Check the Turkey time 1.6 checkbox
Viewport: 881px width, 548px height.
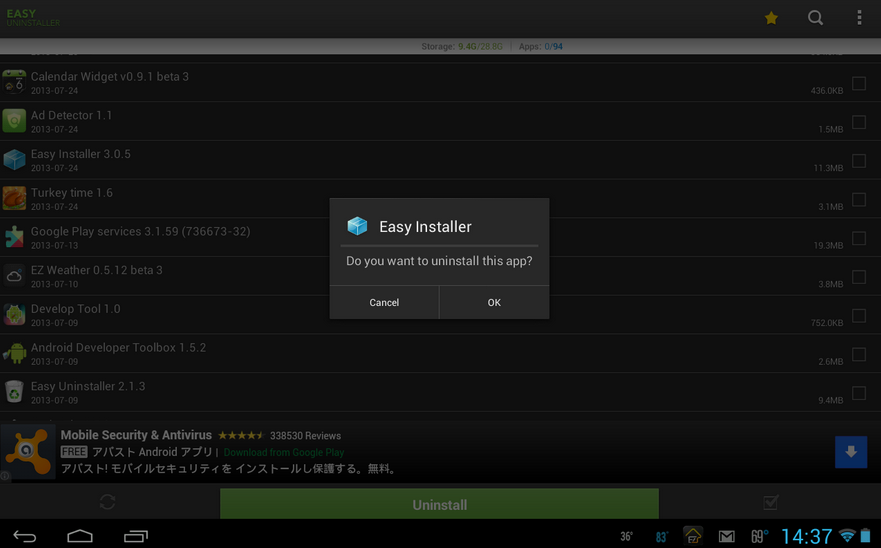(x=859, y=200)
